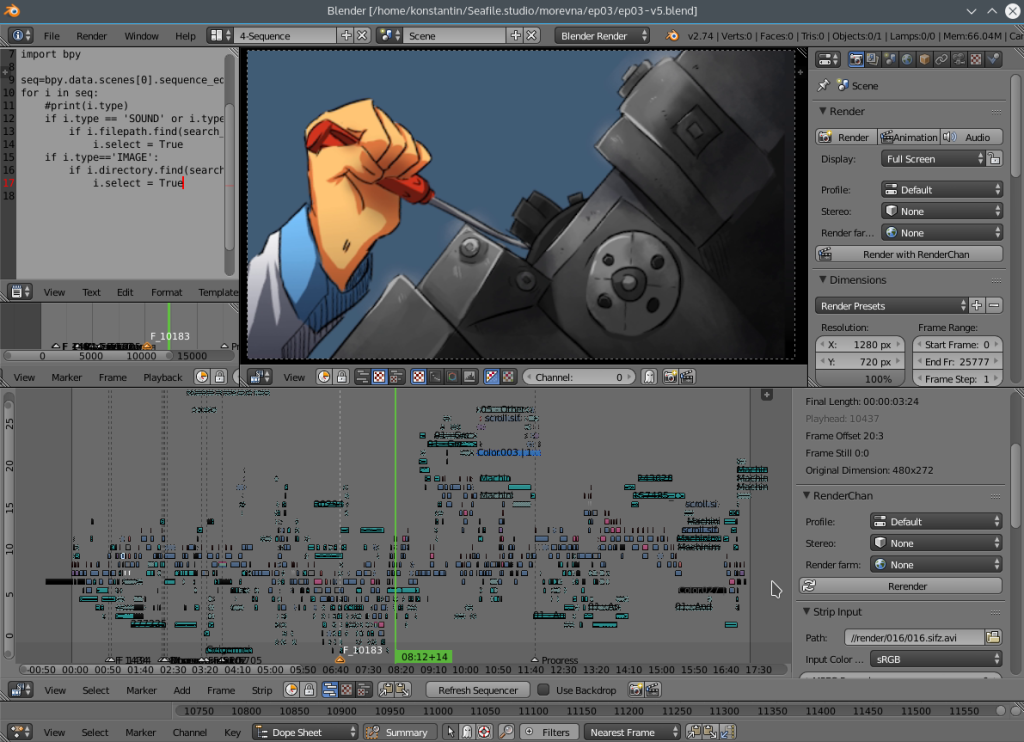
Task: Toggle Filters in dope sheet header
Action: point(547,732)
